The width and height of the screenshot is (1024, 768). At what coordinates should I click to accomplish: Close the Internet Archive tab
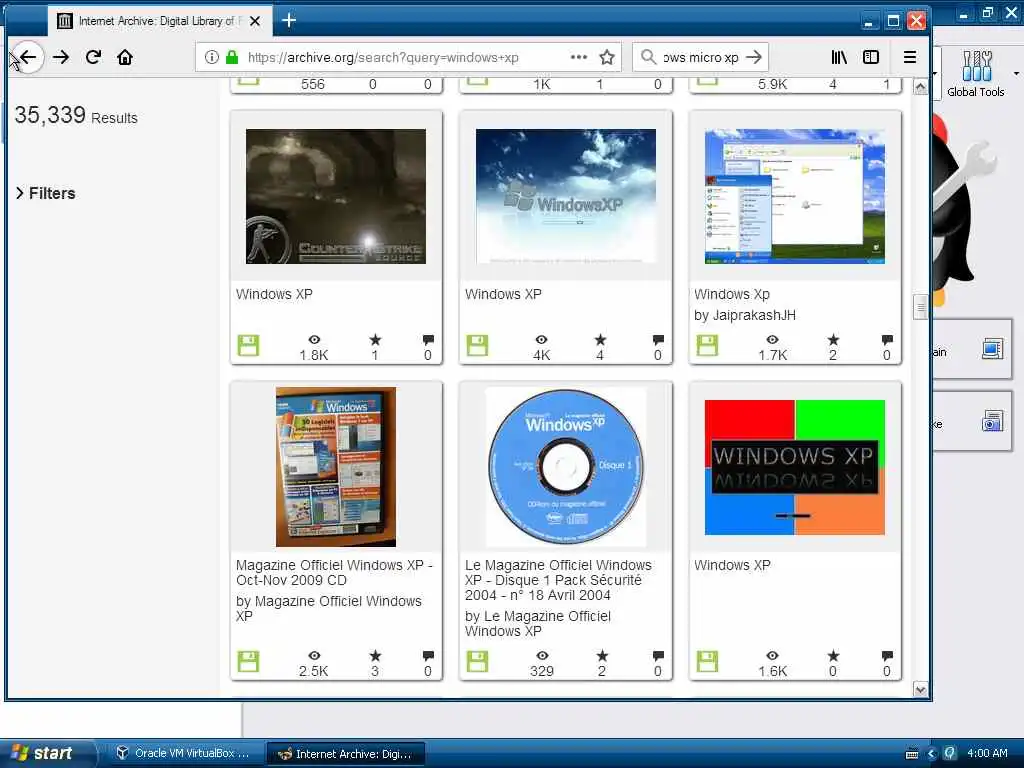255,22
